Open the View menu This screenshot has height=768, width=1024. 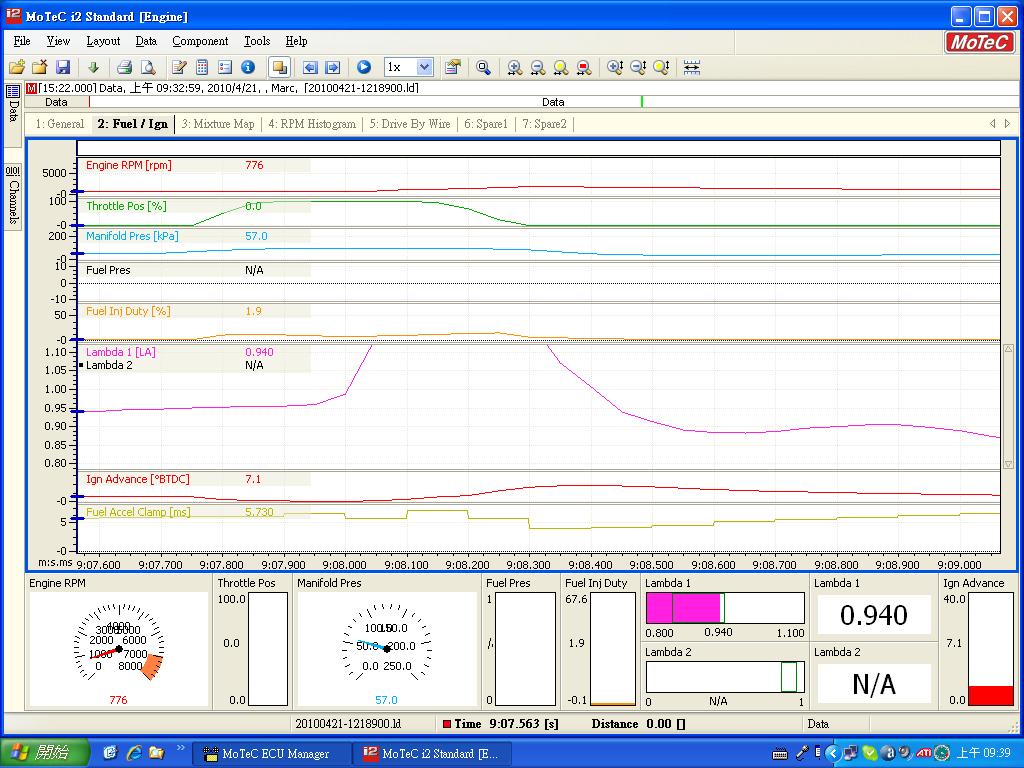tap(58, 41)
